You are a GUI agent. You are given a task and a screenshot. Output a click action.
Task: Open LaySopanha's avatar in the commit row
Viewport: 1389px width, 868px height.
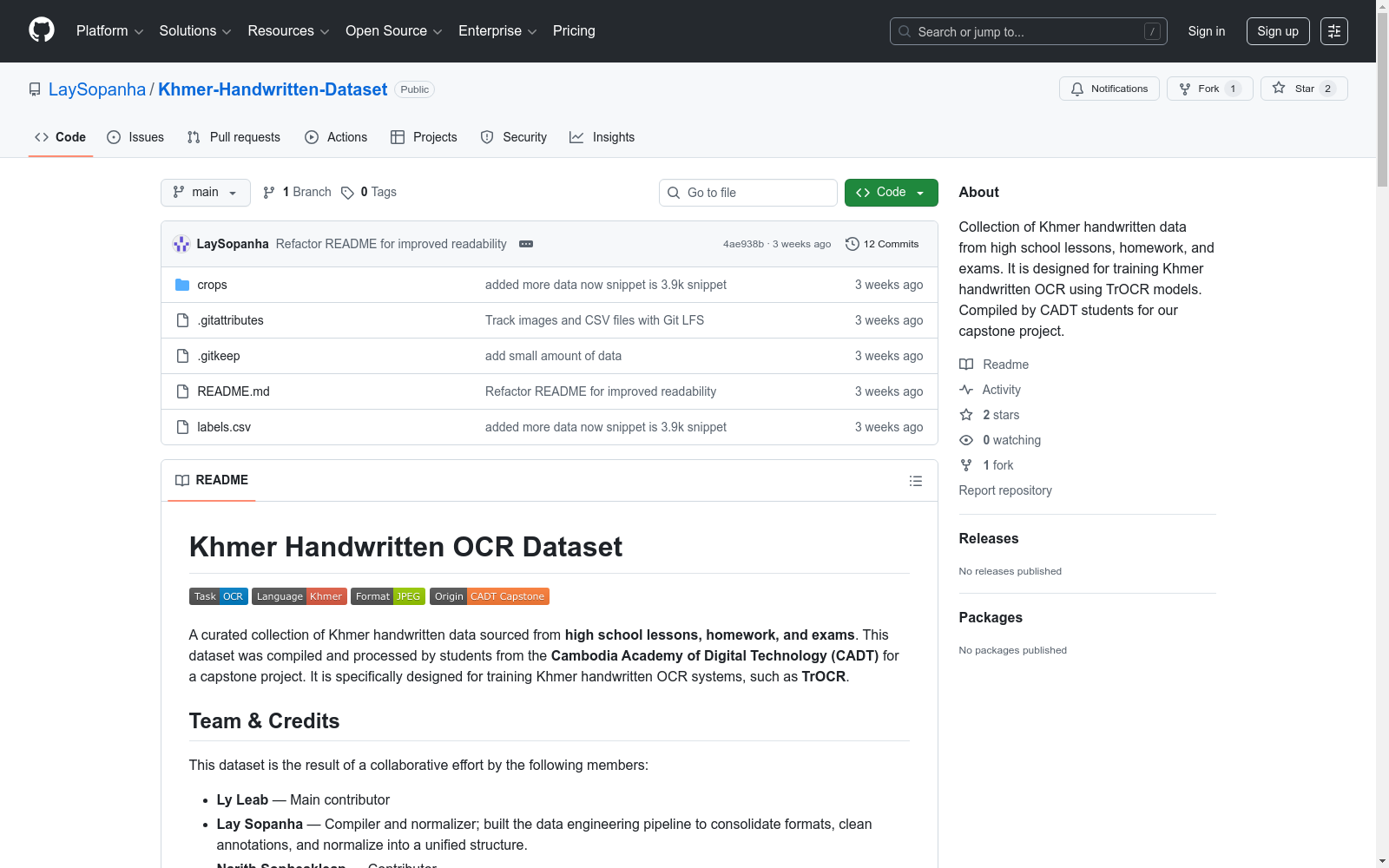click(x=181, y=244)
